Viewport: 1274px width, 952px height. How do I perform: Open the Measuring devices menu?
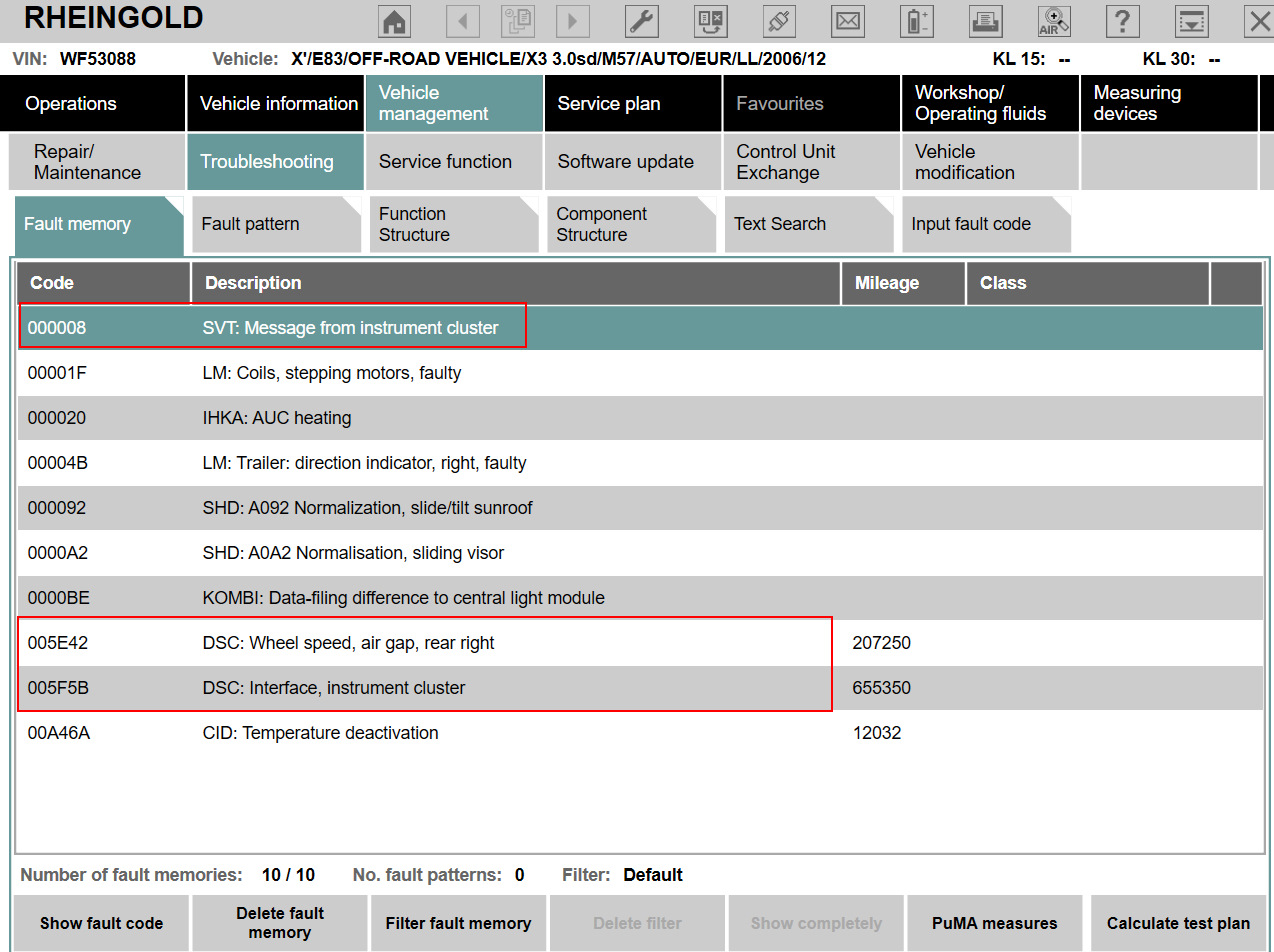coord(1169,103)
